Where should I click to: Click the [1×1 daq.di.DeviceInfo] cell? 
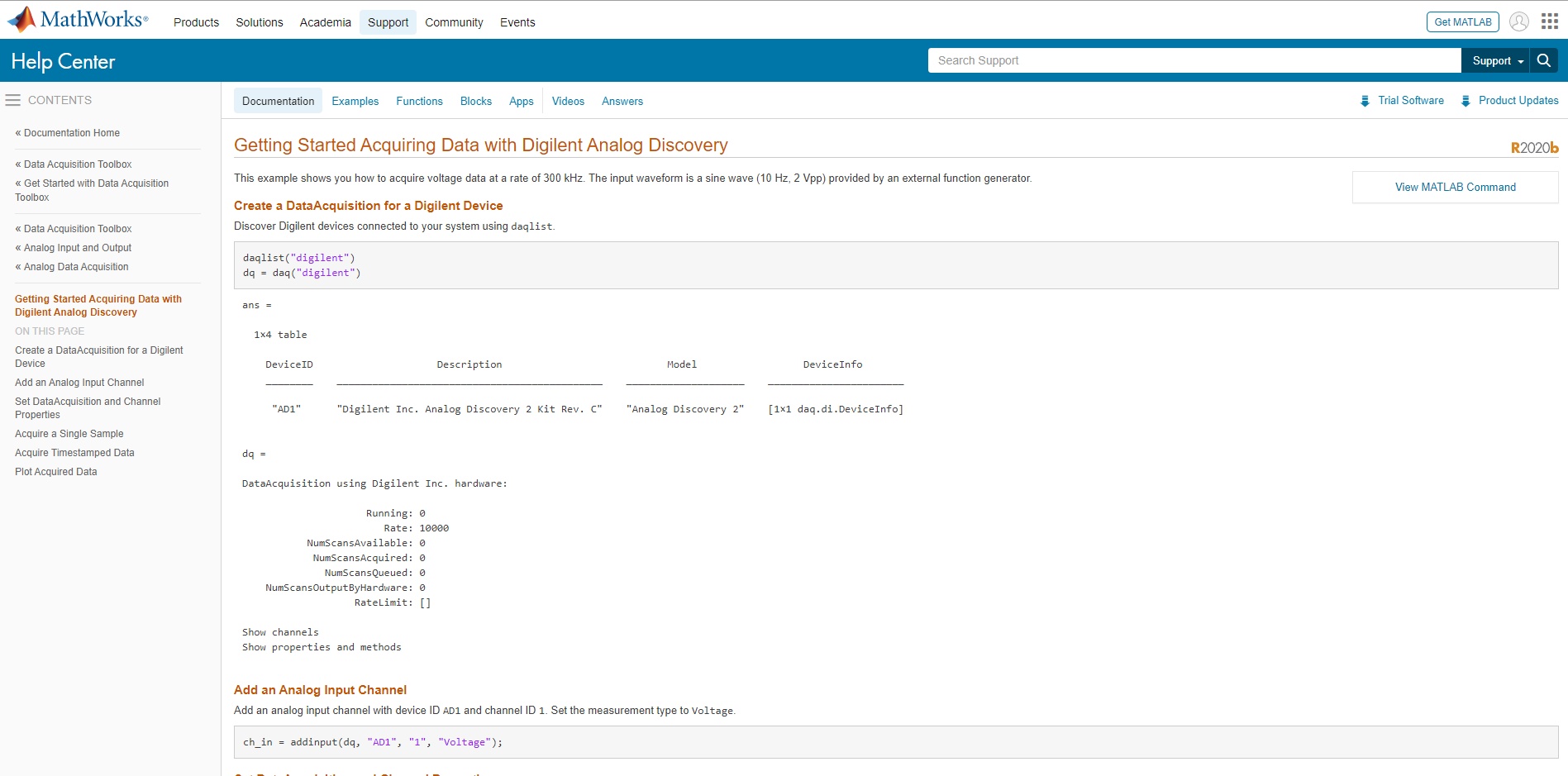tap(836, 409)
